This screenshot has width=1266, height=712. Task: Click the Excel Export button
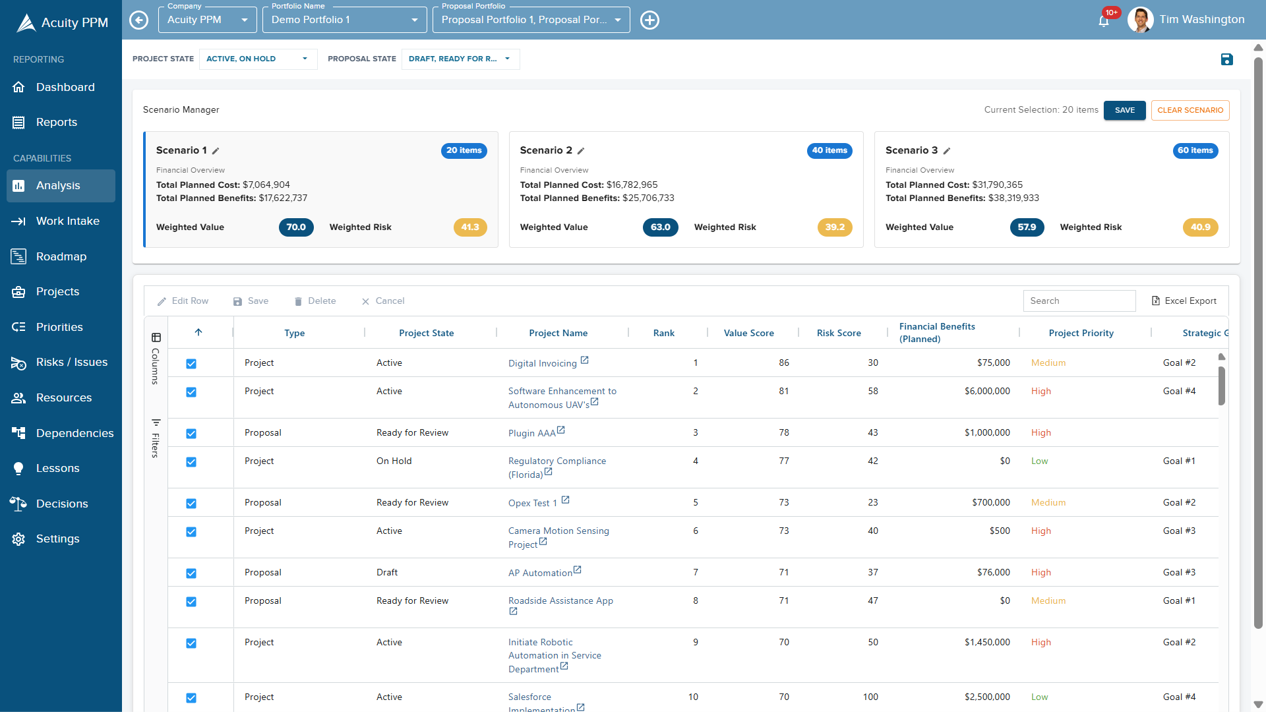point(1184,301)
